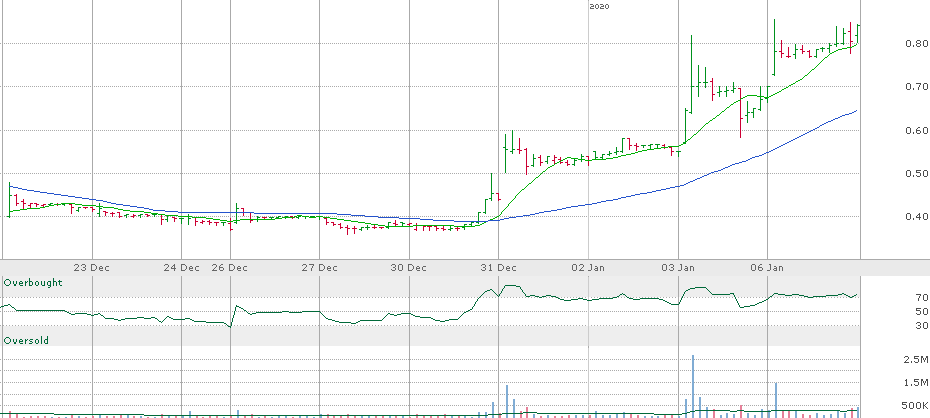The height and width of the screenshot is (418, 930).
Task: Click the 1.5M volume axis label
Action: pos(916,383)
